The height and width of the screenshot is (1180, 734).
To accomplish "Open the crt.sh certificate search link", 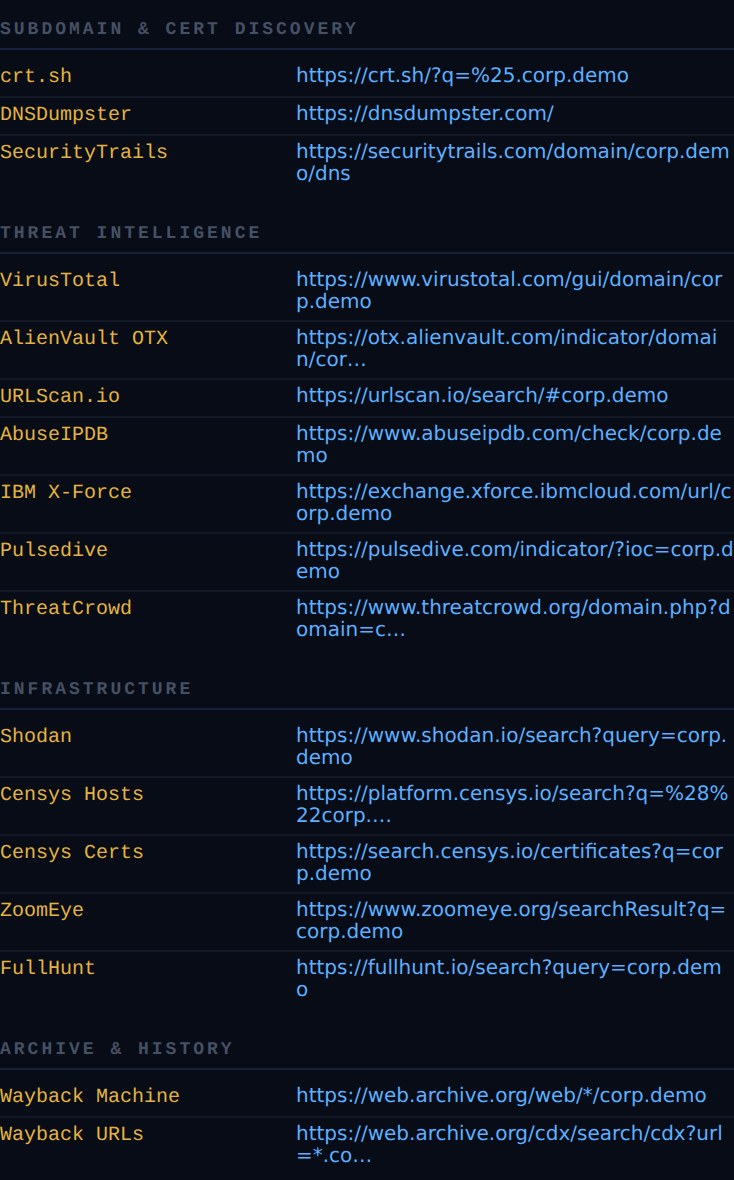I will pyautogui.click(x=462, y=75).
